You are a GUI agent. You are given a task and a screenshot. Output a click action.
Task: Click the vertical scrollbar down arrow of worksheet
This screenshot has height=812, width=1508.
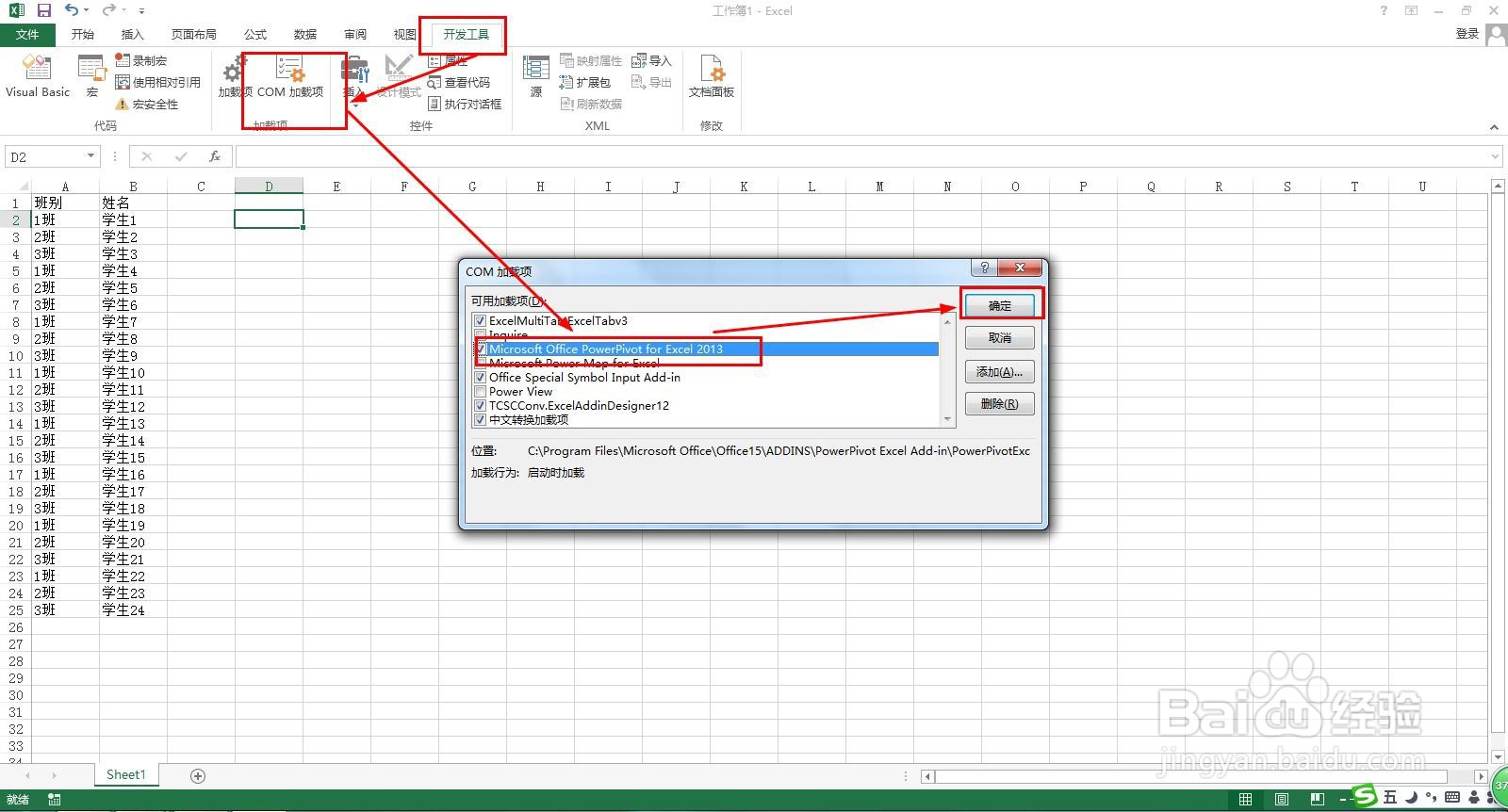(x=1498, y=756)
